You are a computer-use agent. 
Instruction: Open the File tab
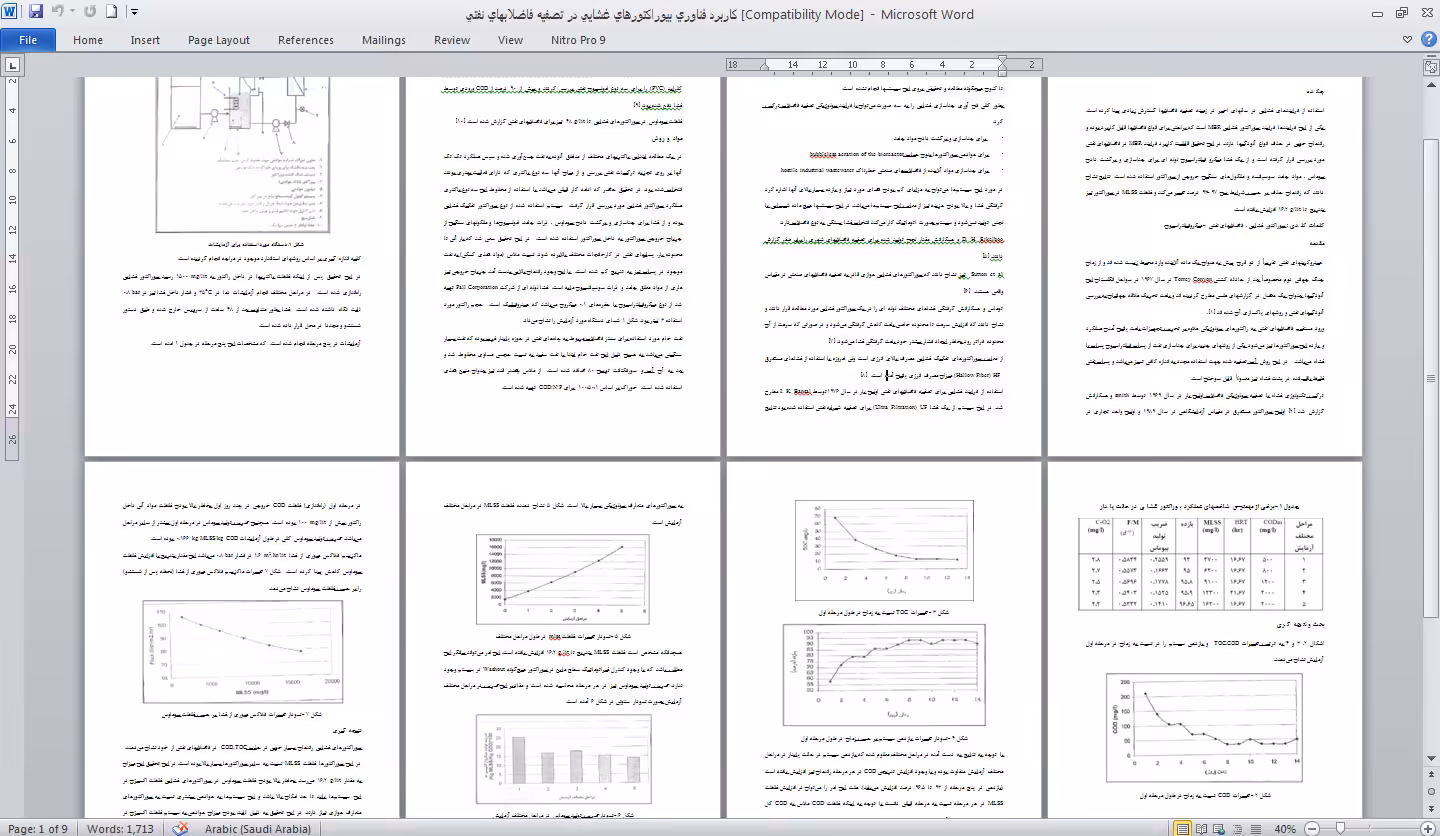pyautogui.click(x=28, y=40)
